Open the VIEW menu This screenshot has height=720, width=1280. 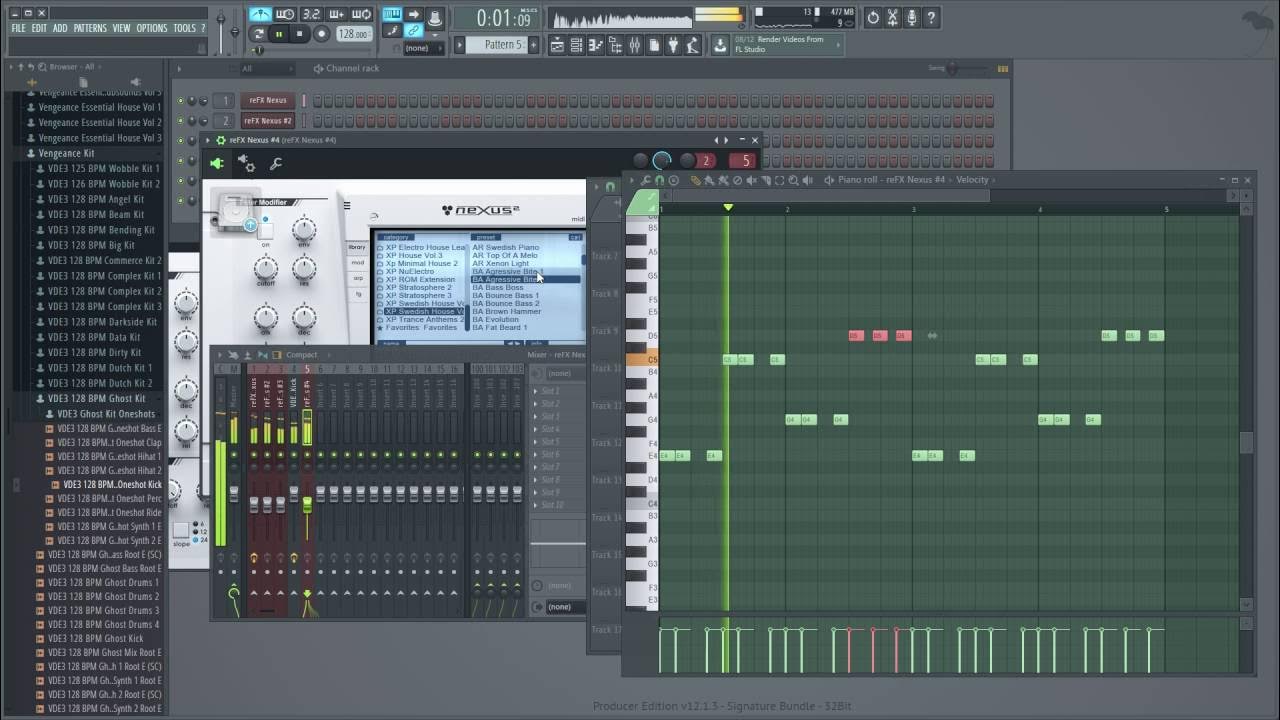tap(121, 28)
